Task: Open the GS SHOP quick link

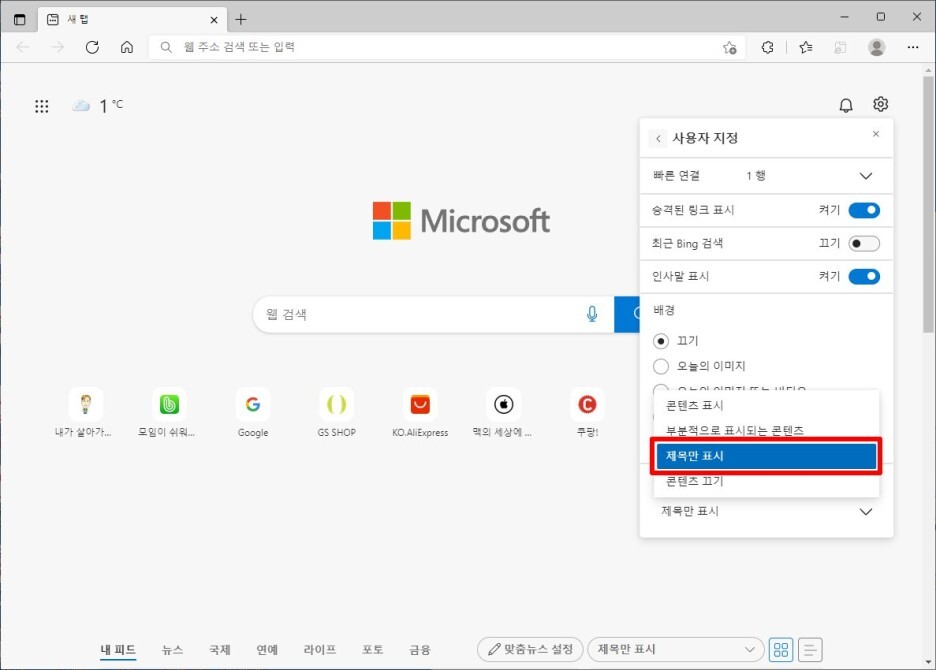Action: (x=336, y=413)
